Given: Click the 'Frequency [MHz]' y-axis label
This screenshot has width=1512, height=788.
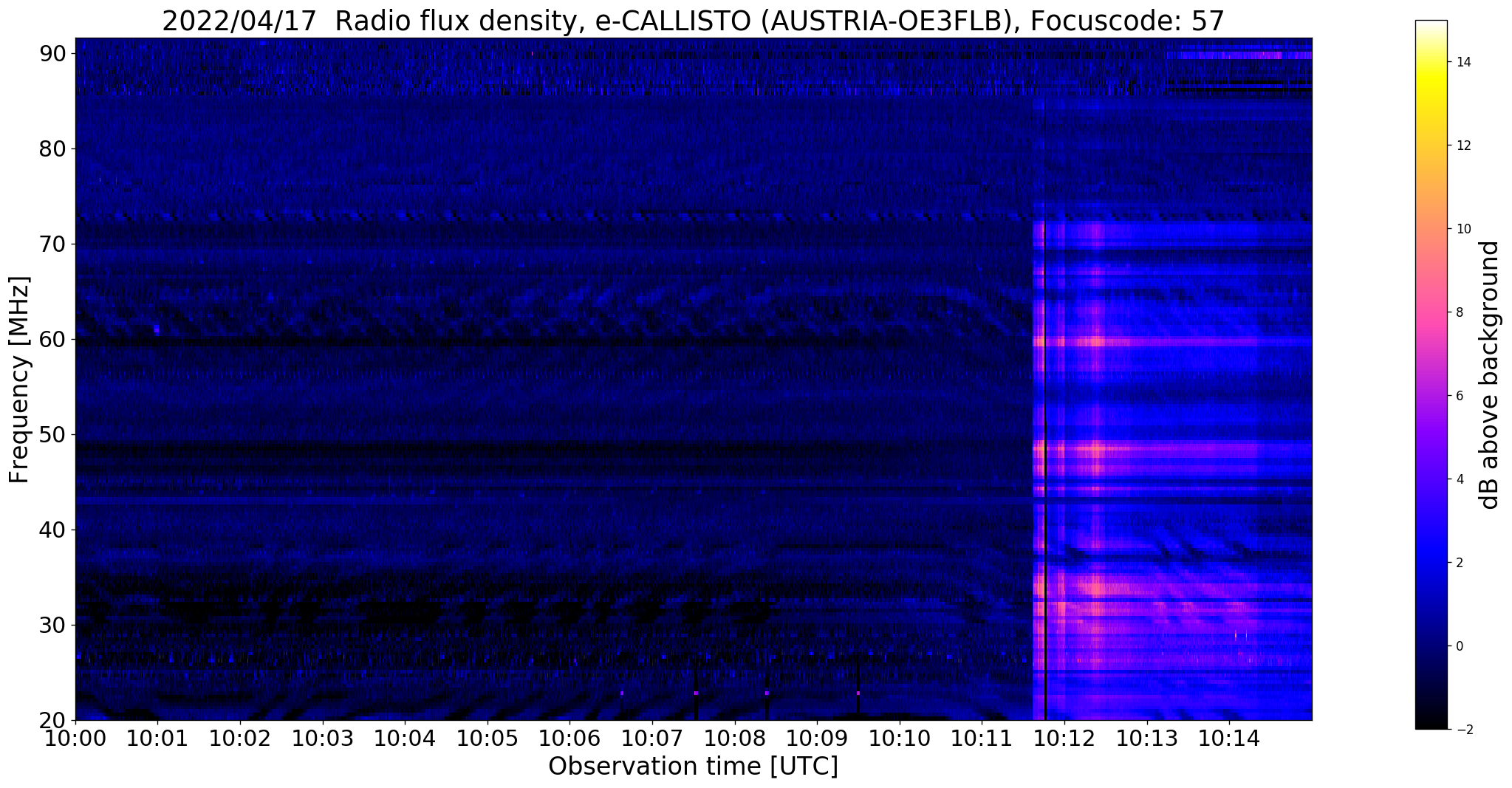Looking at the screenshot, I should point(19,380).
